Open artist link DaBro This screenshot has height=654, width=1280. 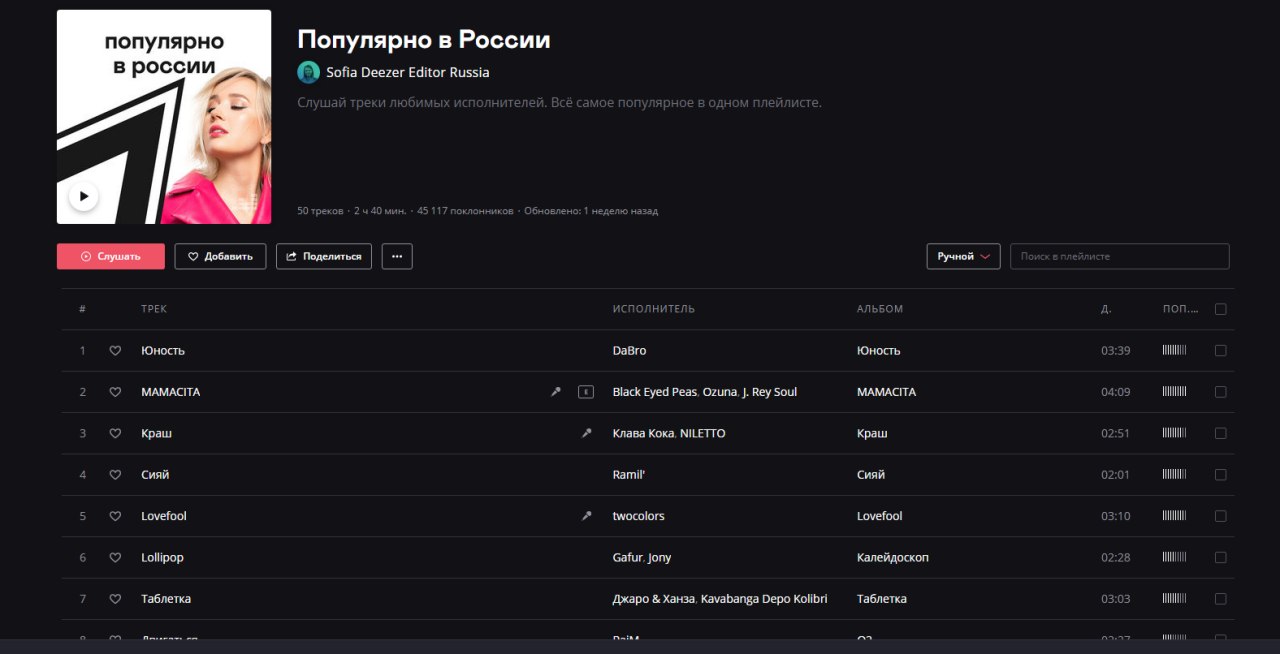point(629,351)
